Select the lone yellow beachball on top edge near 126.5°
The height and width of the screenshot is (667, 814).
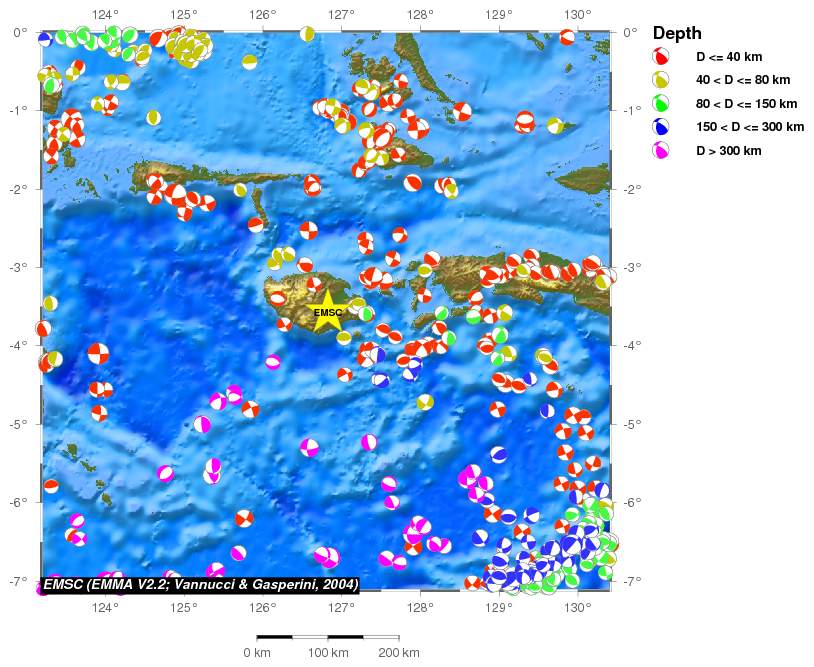[x=307, y=35]
